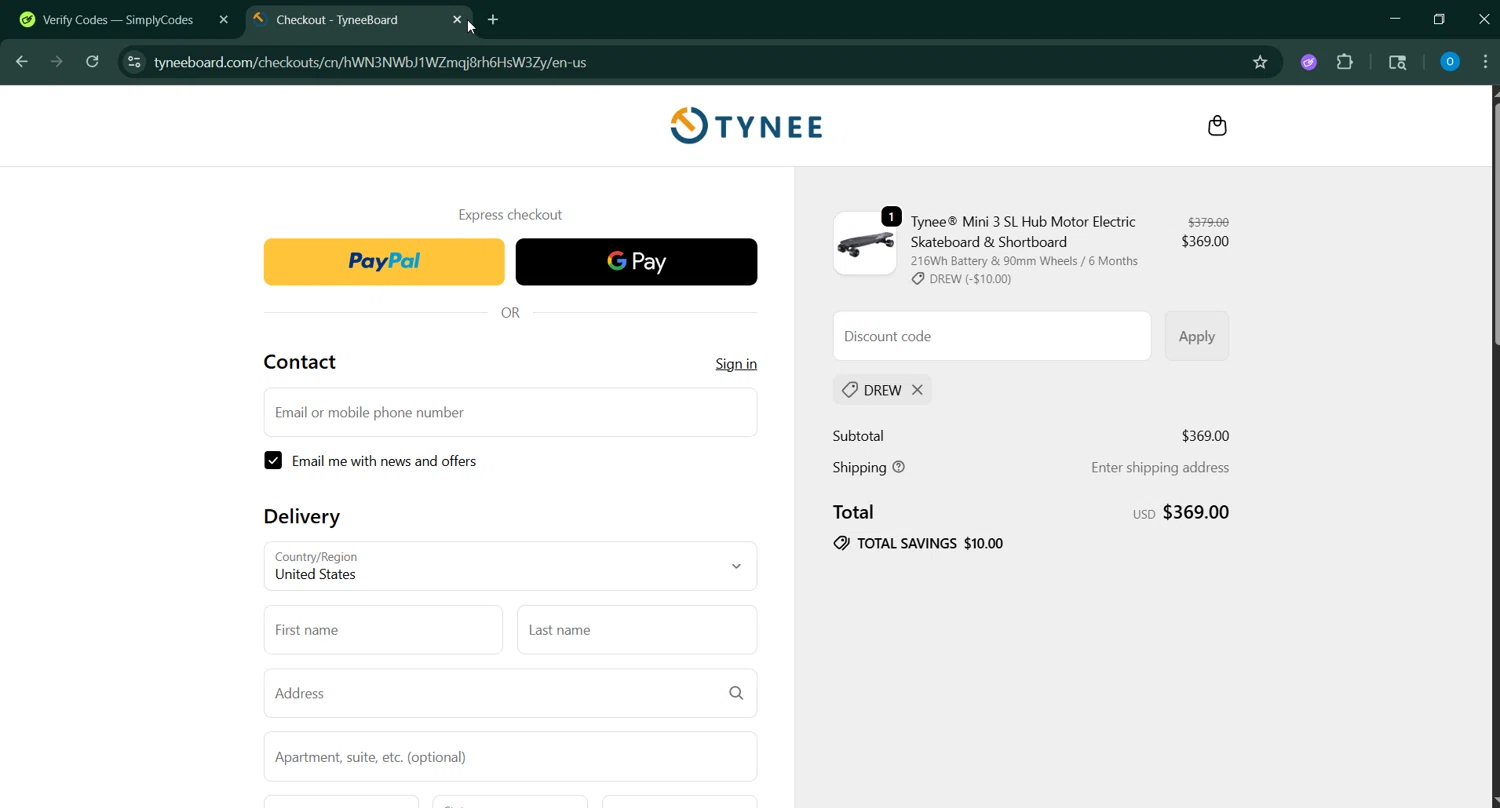The height and width of the screenshot is (808, 1500).
Task: Uncheck Email me with news and offers
Action: 273,461
